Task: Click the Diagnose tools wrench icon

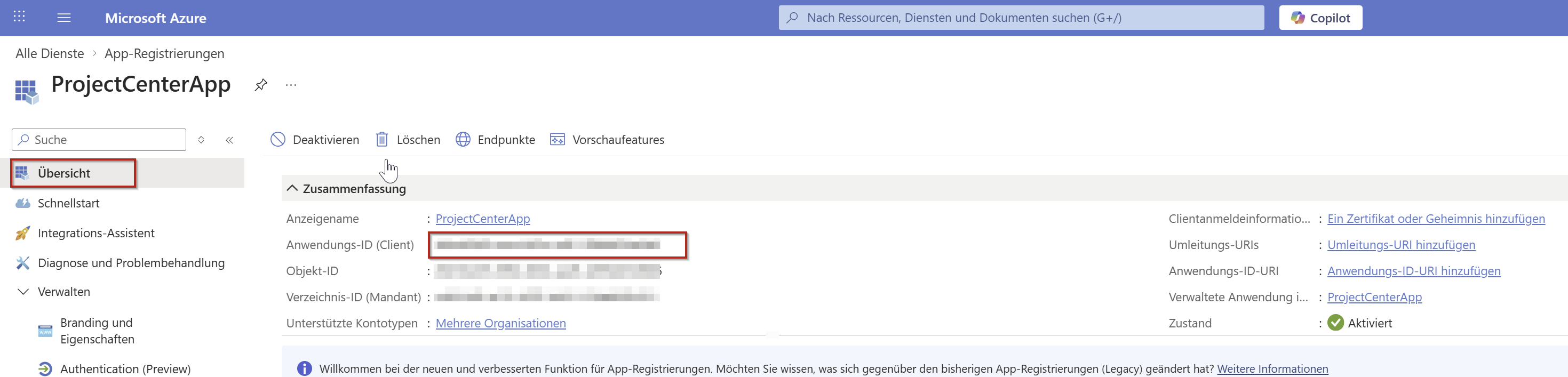Action: point(22,263)
